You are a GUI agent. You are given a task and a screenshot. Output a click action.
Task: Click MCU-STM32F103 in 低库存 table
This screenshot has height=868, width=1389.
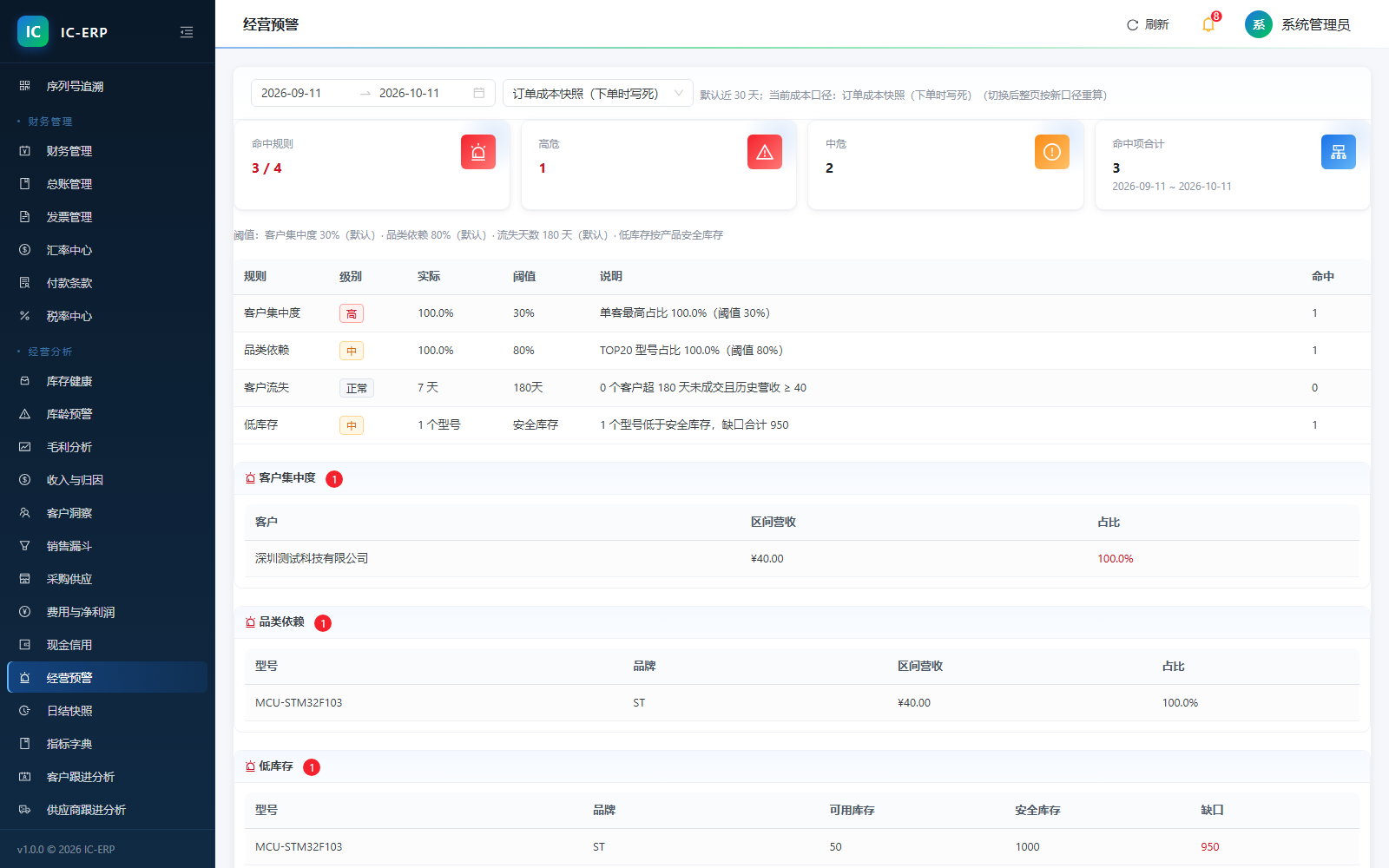point(299,846)
